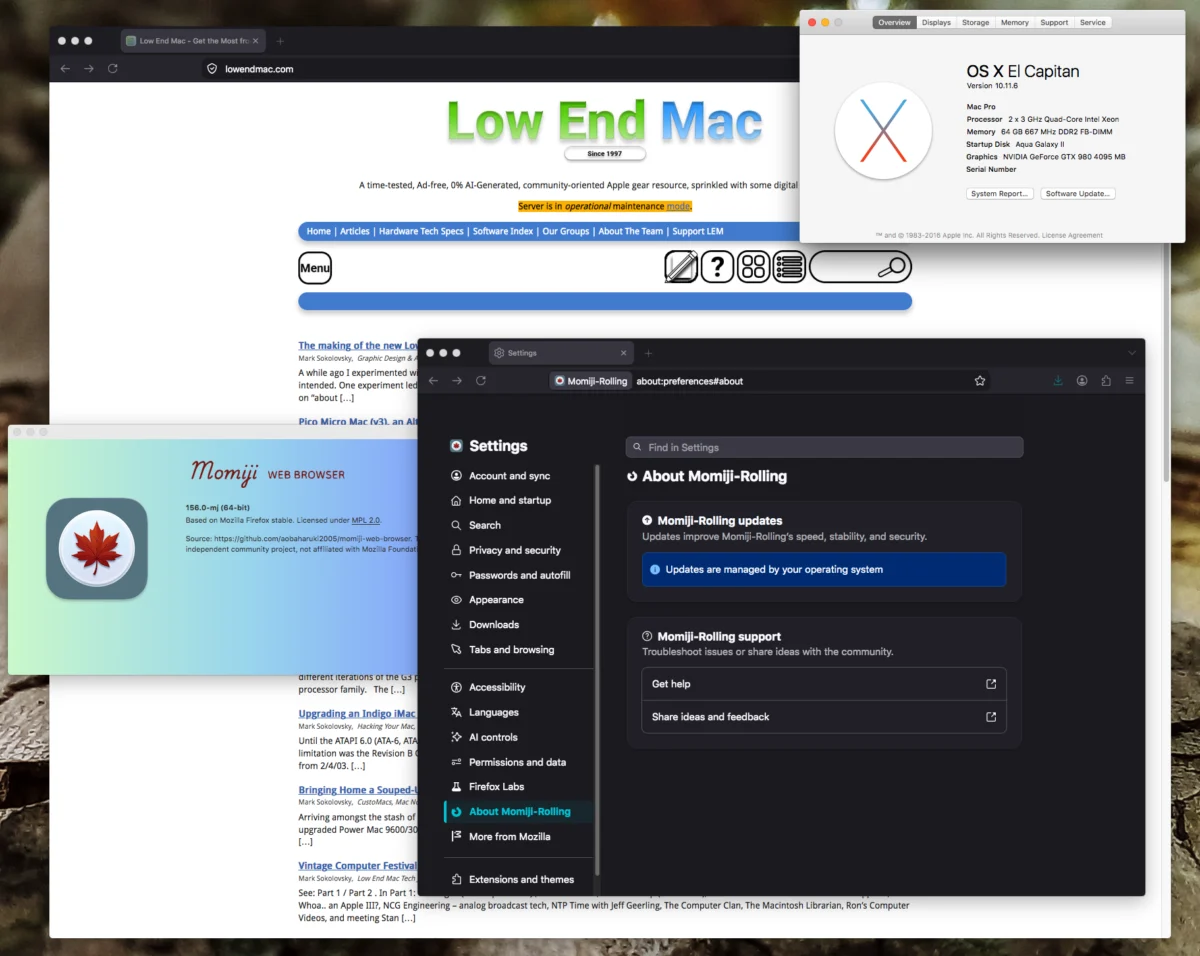This screenshot has height=956, width=1200.
Task: Click Share ideas and feedback row
Action: (x=824, y=717)
